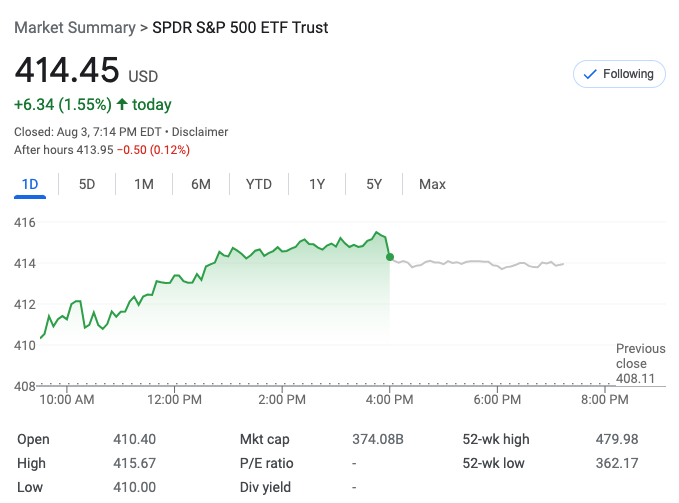Select the 1M time range tab
The width and height of the screenshot is (679, 503).
tap(144, 184)
